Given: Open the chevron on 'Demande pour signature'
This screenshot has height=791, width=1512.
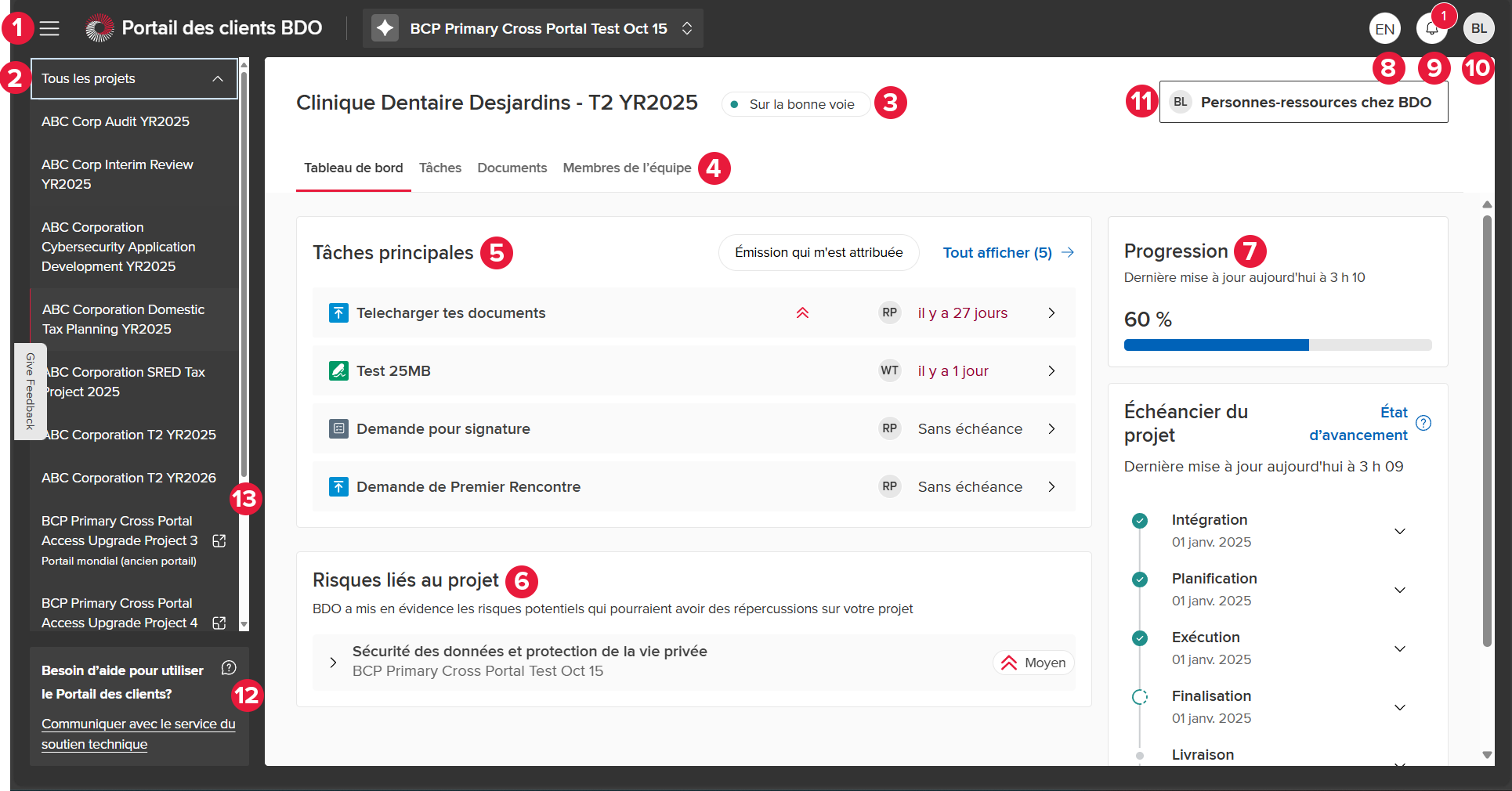Looking at the screenshot, I should point(1051,428).
